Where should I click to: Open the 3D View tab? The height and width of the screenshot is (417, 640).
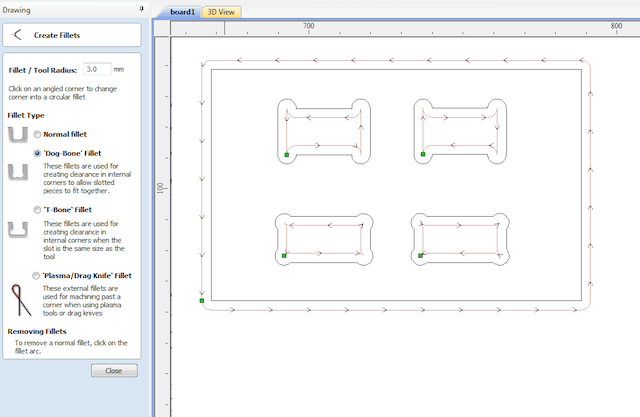coord(221,12)
